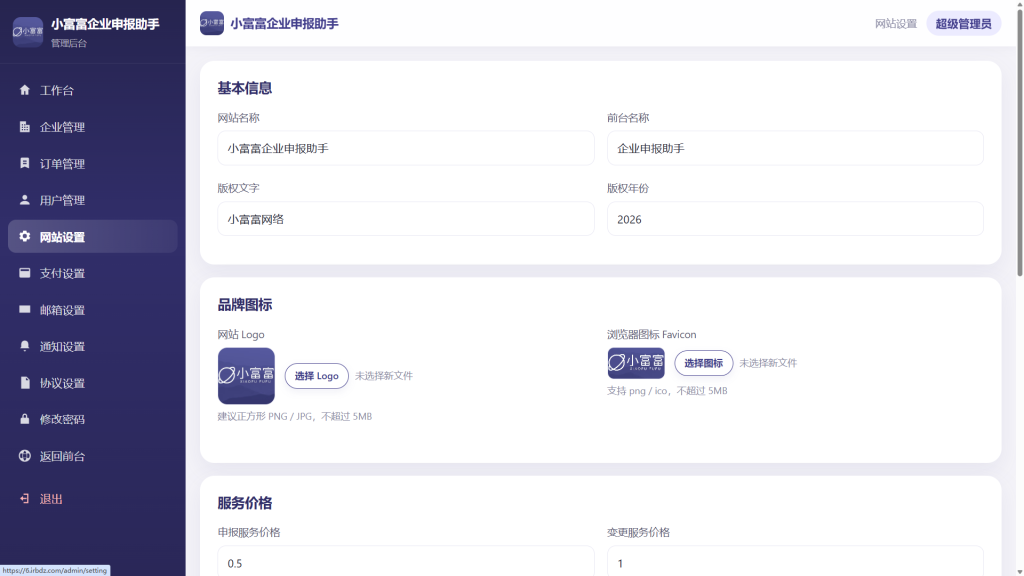The image size is (1024, 576).
Task: Open 订单管理 page
Action: (x=93, y=163)
